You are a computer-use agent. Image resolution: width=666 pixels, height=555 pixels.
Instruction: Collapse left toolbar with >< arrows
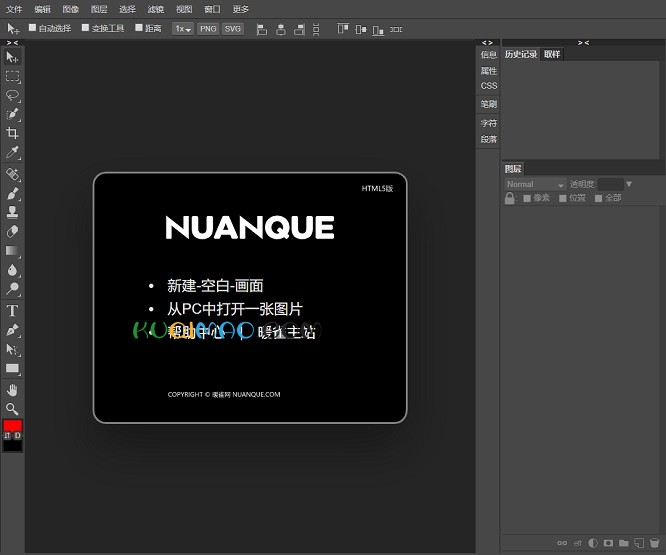pos(12,42)
